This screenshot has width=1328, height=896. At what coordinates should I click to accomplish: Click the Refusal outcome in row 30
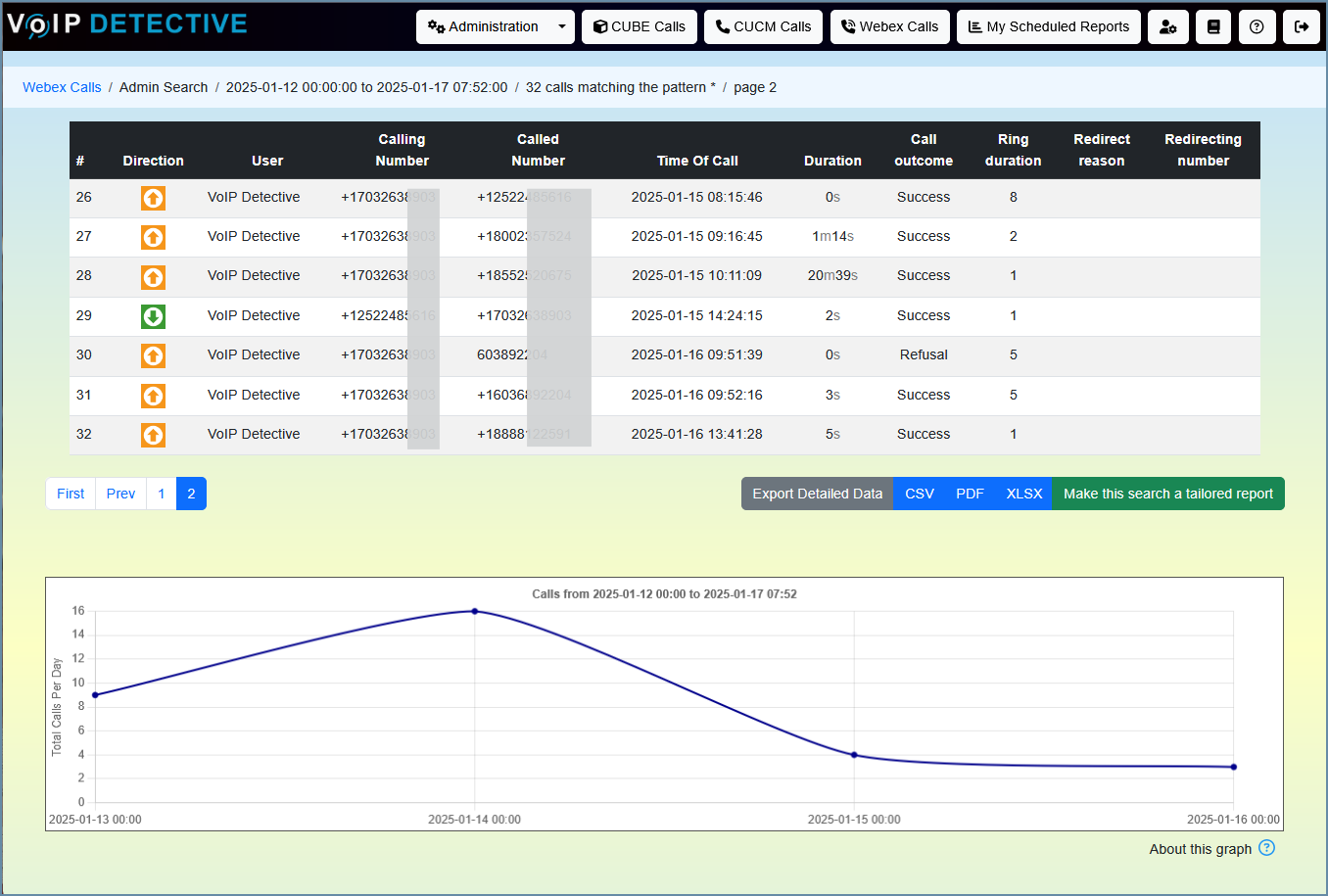pyautogui.click(x=924, y=354)
